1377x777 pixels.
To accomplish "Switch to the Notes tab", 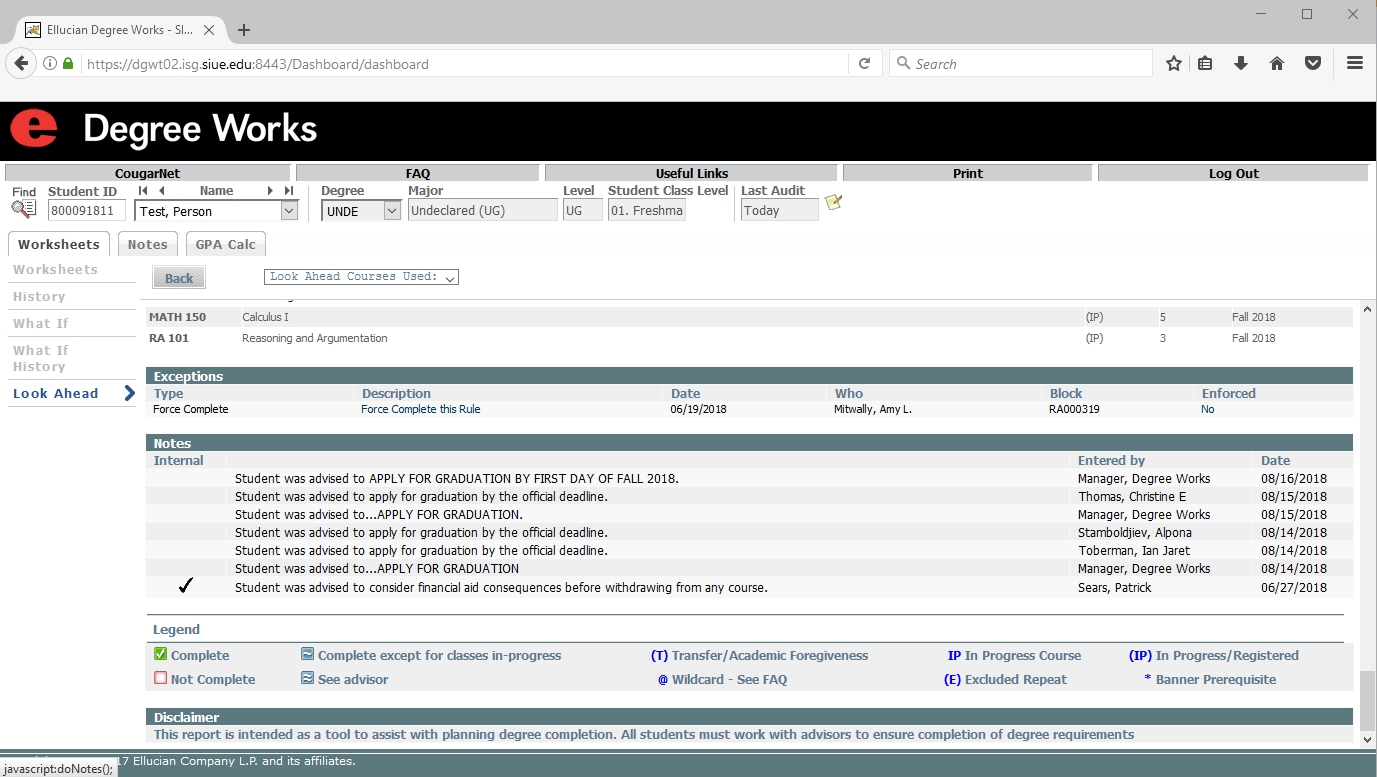I will coord(148,245).
